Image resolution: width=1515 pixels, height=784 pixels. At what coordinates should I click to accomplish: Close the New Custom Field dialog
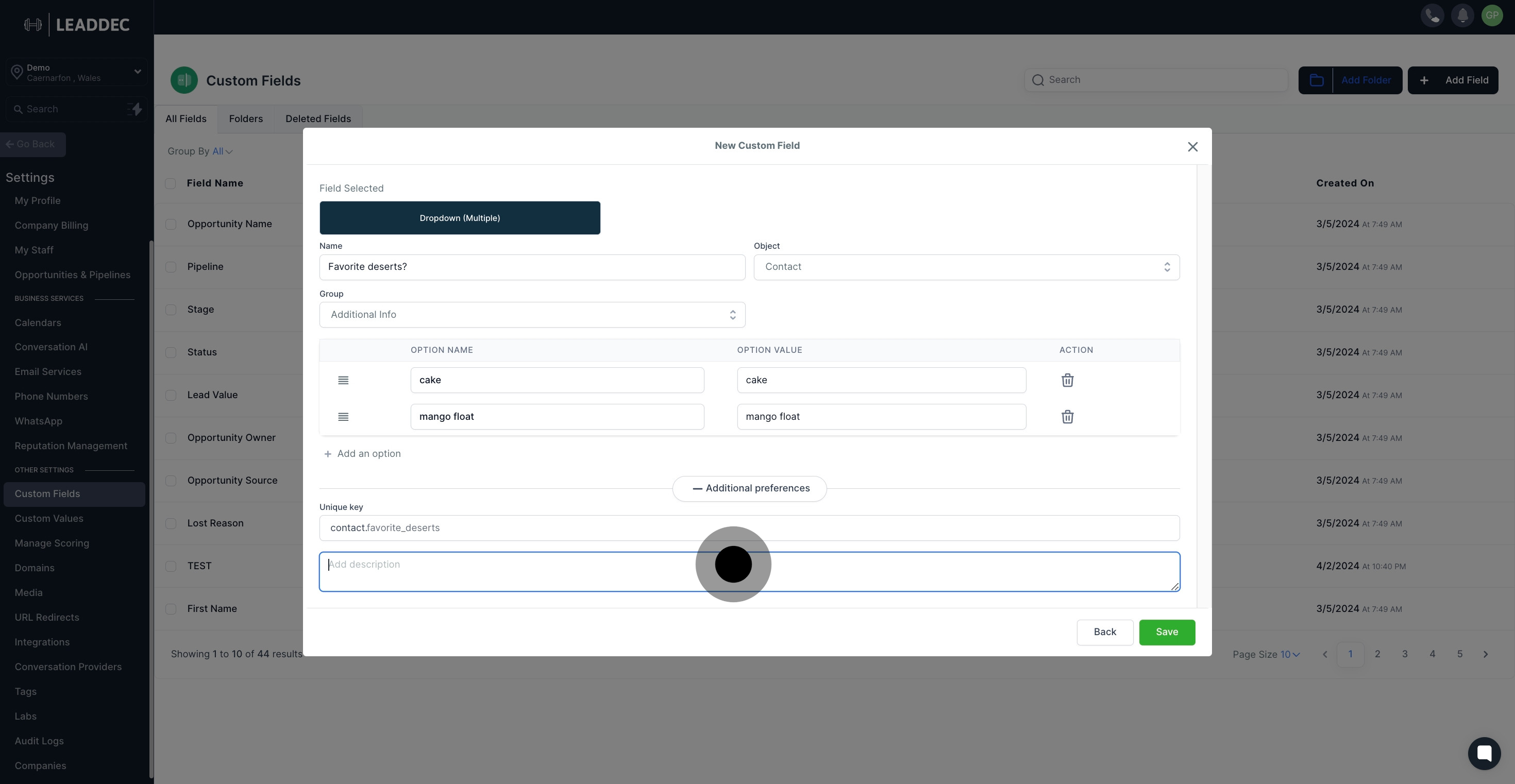[x=1192, y=147]
